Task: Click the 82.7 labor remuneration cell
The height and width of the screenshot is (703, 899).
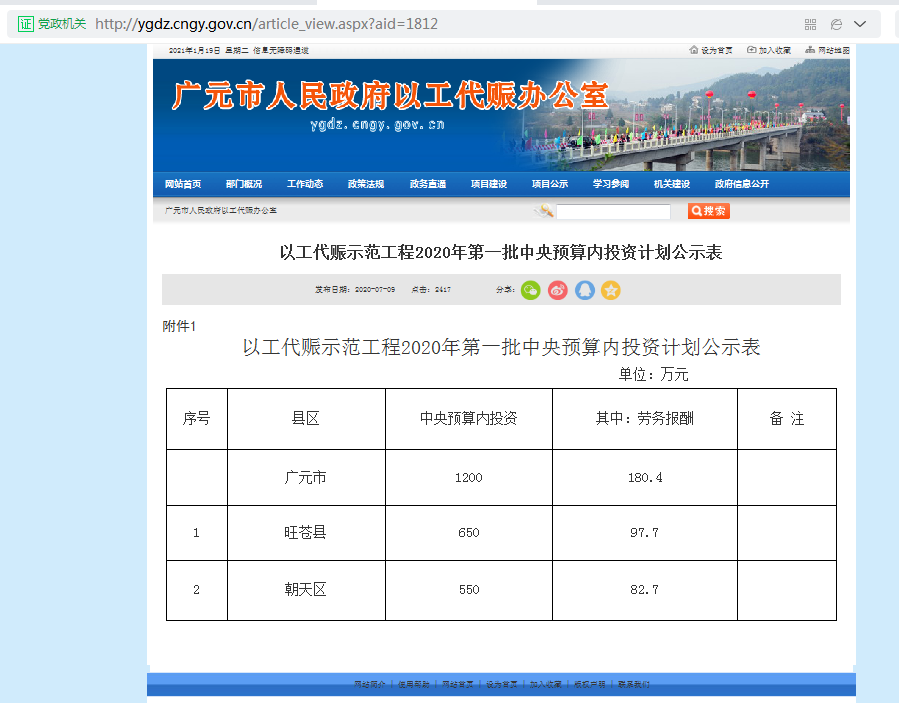Action: point(645,590)
